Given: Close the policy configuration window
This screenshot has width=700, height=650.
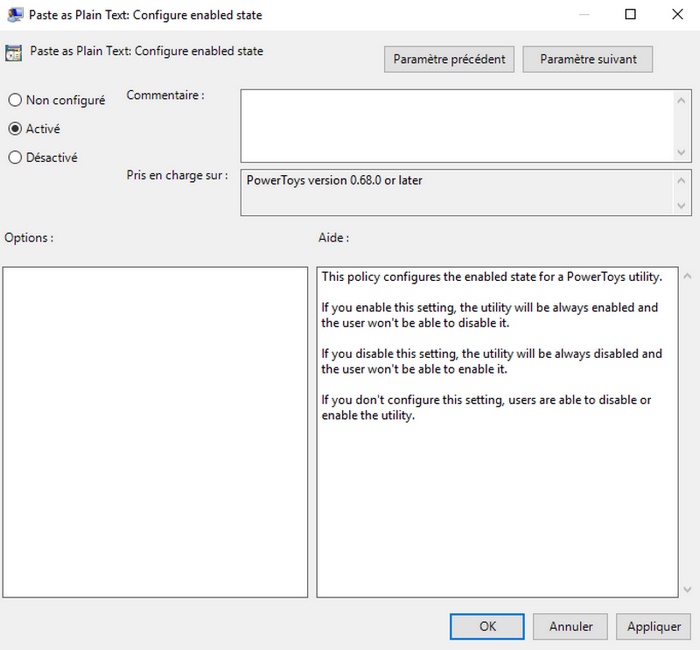Looking at the screenshot, I should (x=675, y=15).
